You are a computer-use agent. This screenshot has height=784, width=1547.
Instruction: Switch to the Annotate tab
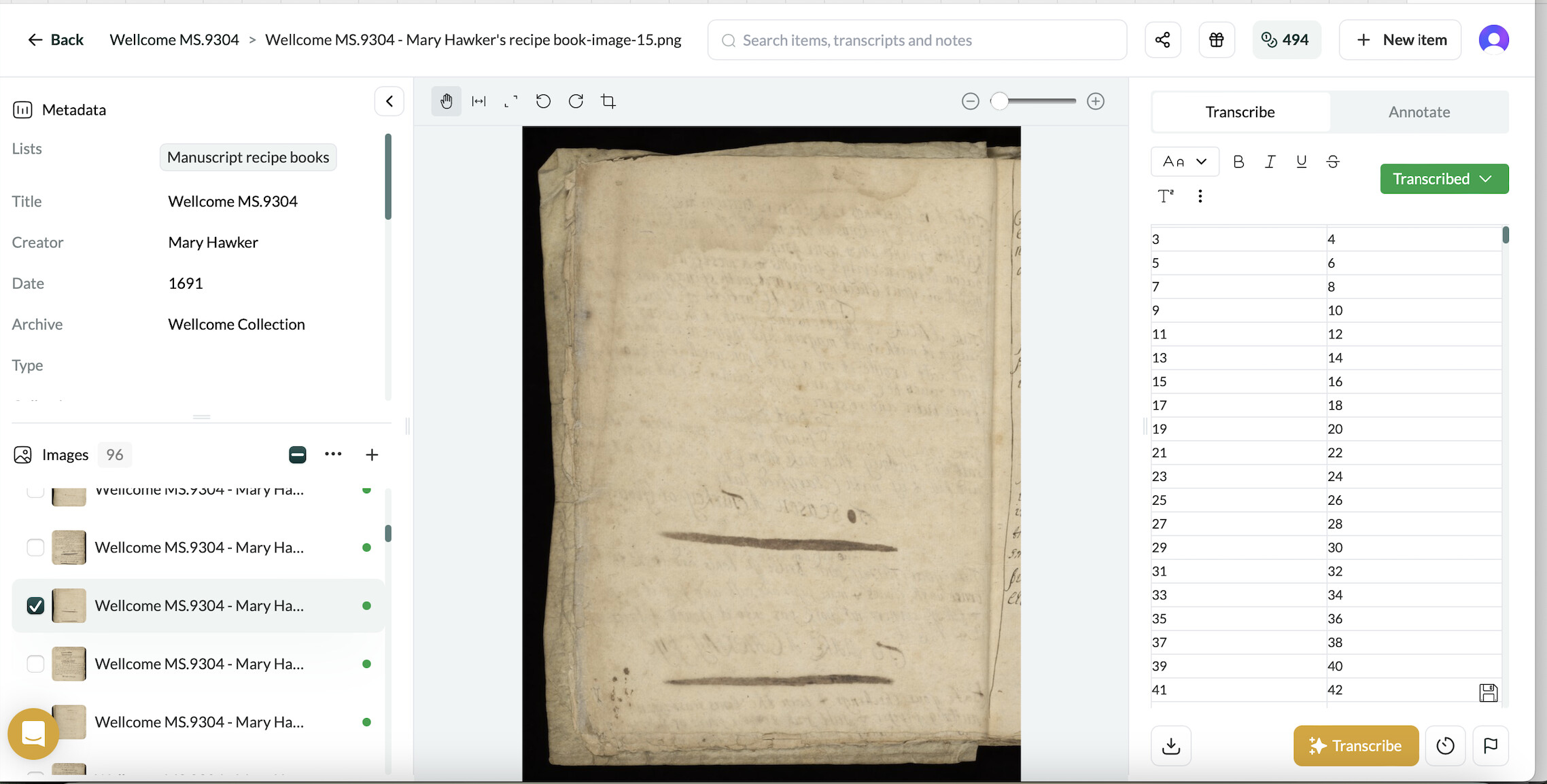(x=1419, y=112)
